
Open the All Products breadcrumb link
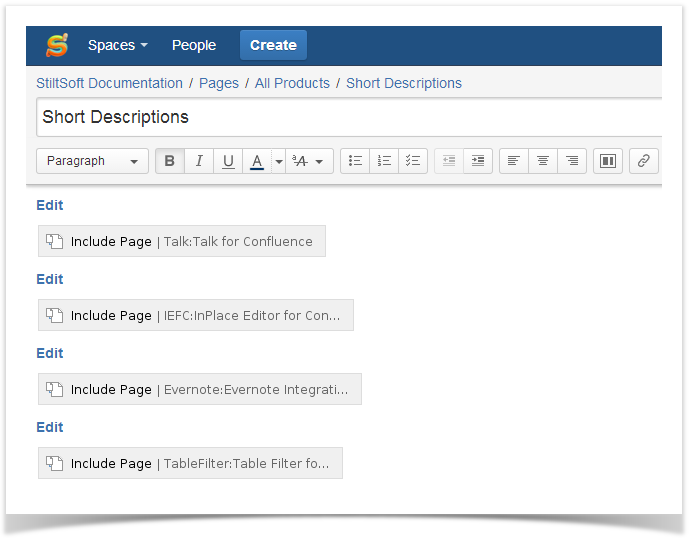[292, 83]
